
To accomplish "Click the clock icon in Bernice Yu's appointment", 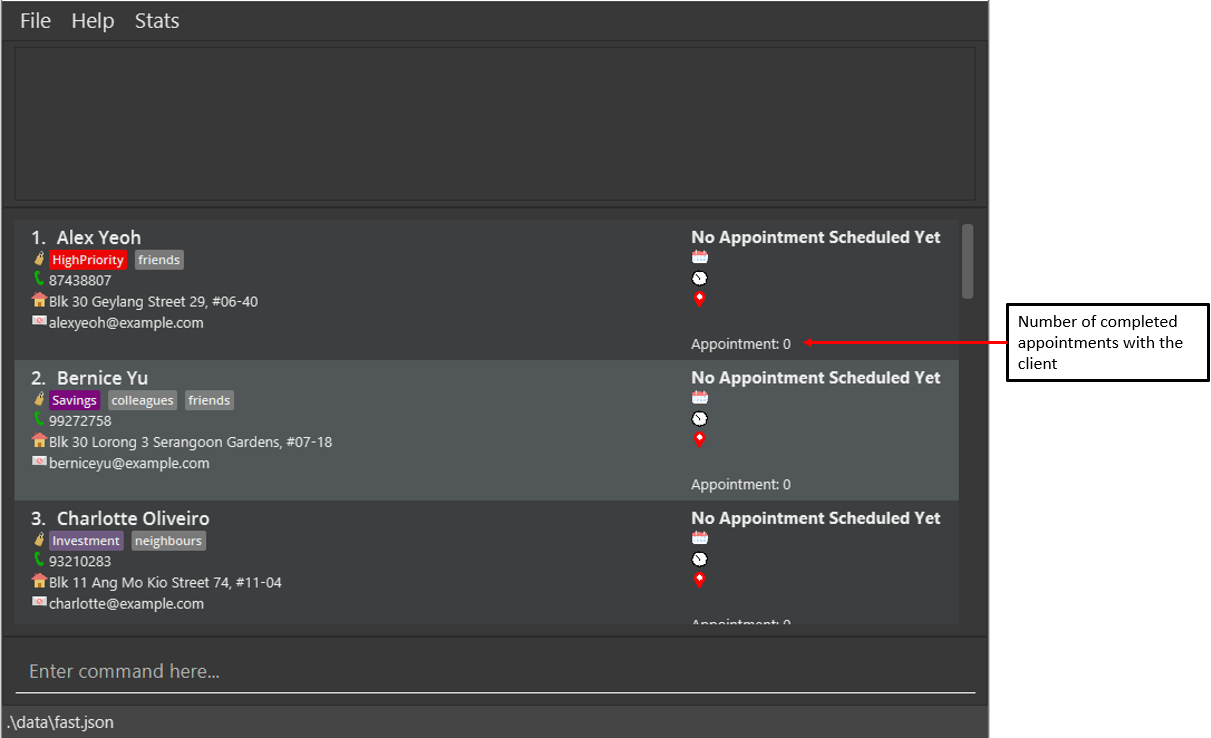I will 700,418.
